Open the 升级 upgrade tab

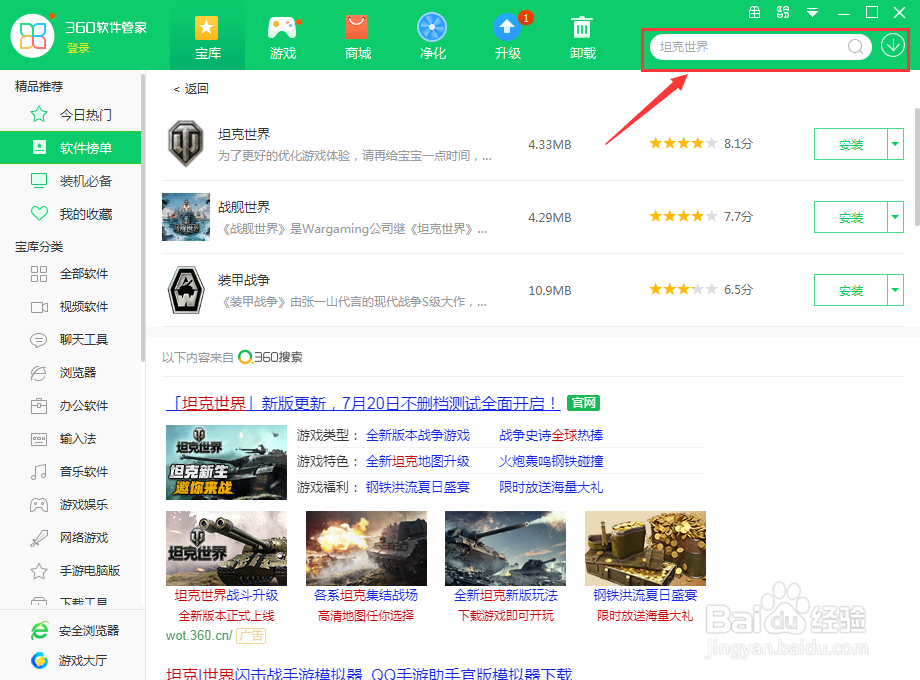tap(508, 38)
